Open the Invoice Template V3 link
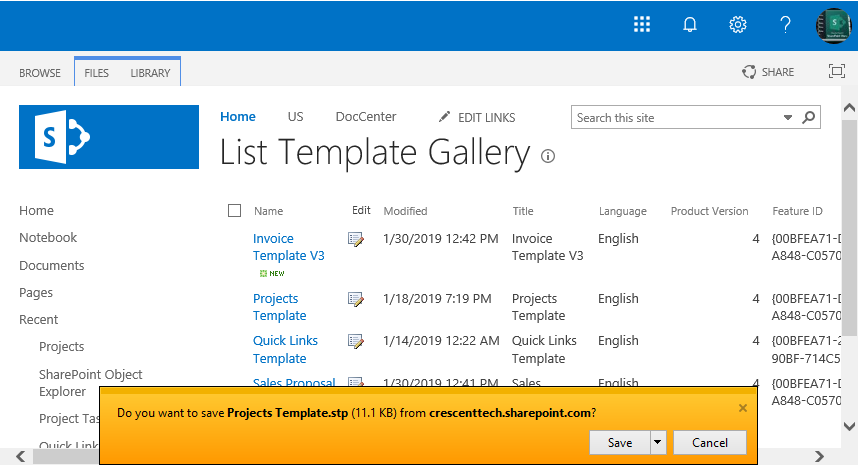Viewport: 858px width, 465px height. 288,247
